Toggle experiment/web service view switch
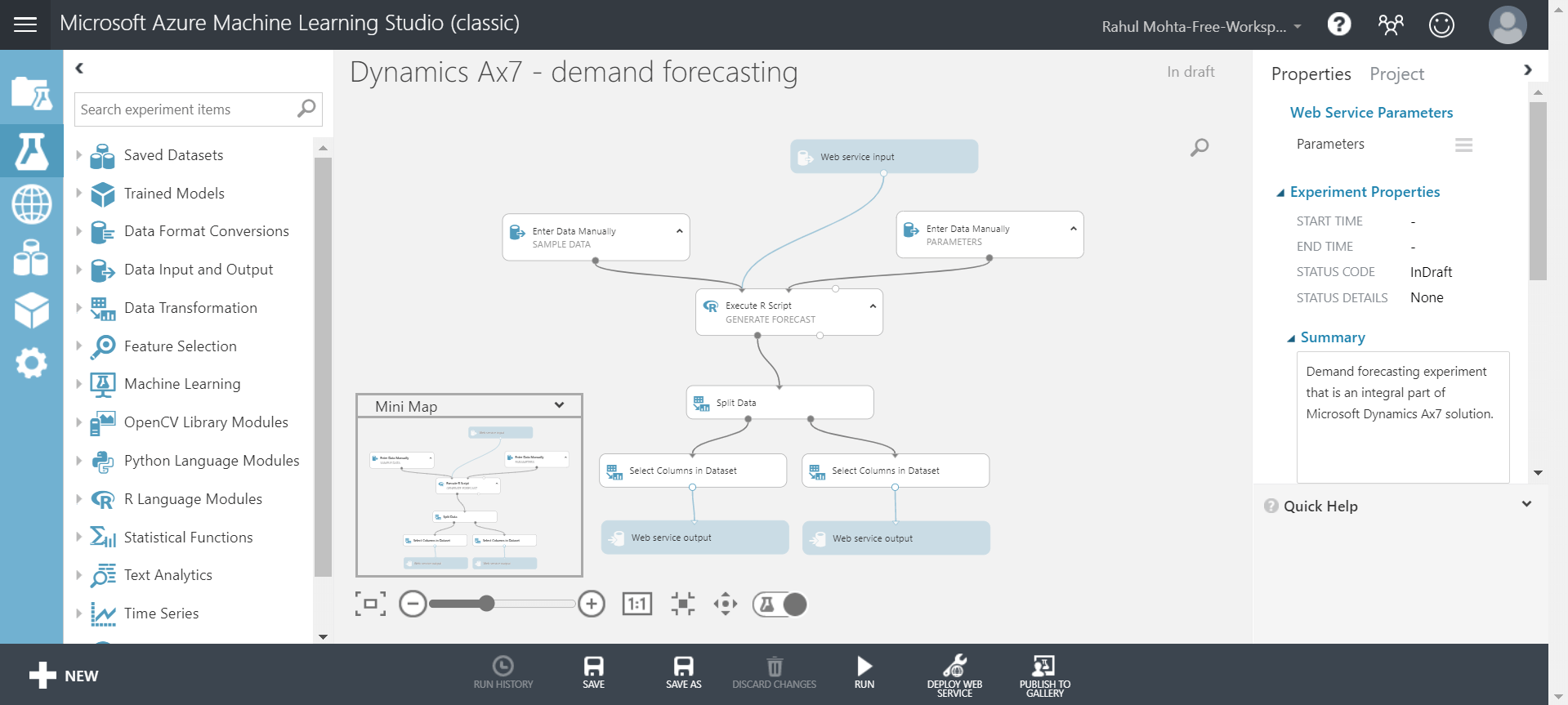 coord(780,604)
